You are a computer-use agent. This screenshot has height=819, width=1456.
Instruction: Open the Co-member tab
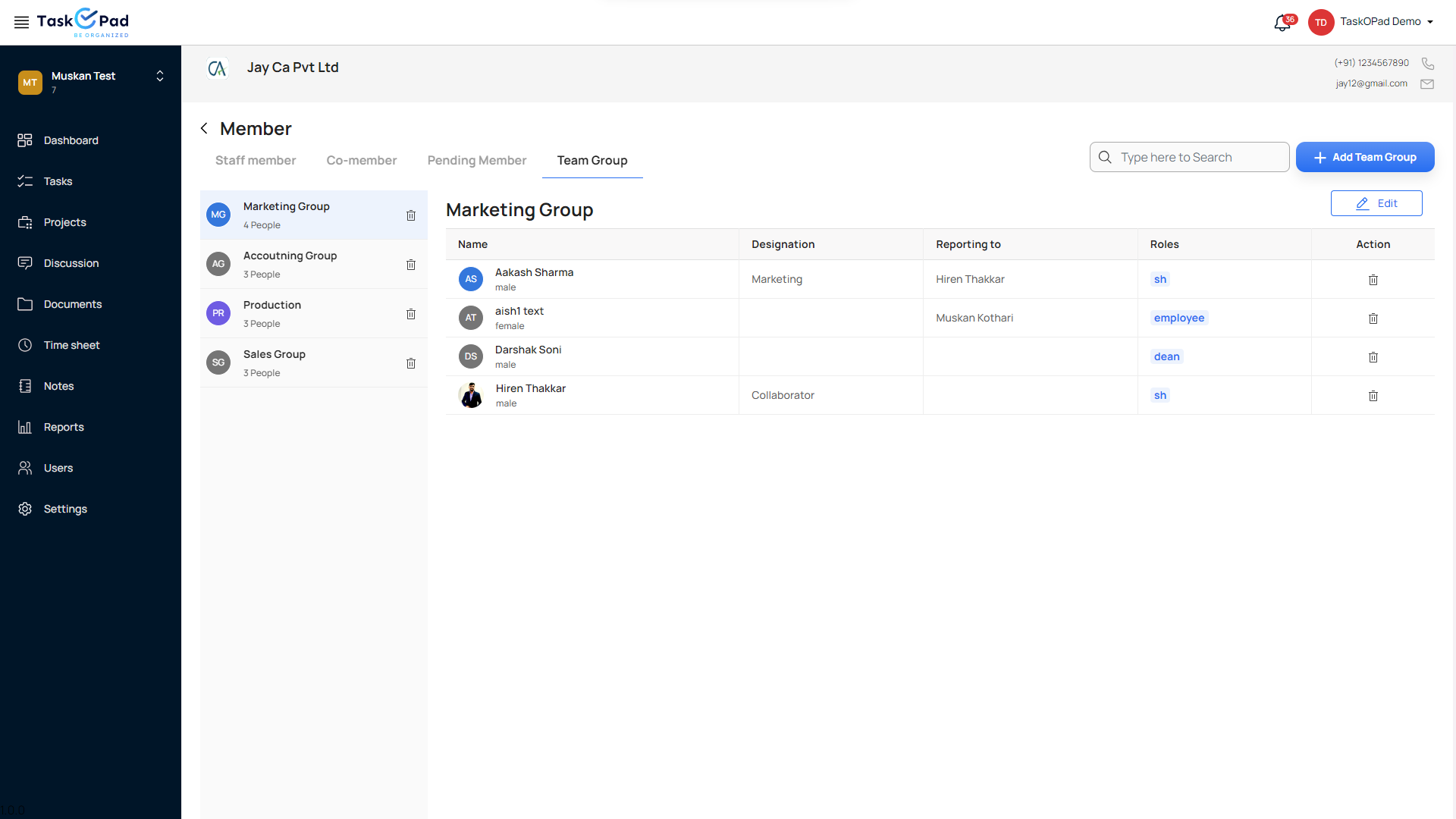pos(361,160)
